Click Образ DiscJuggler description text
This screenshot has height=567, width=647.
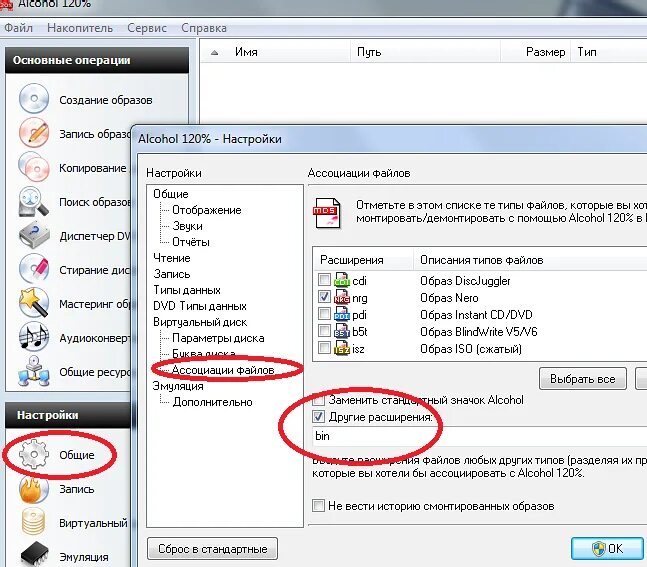tap(465, 281)
